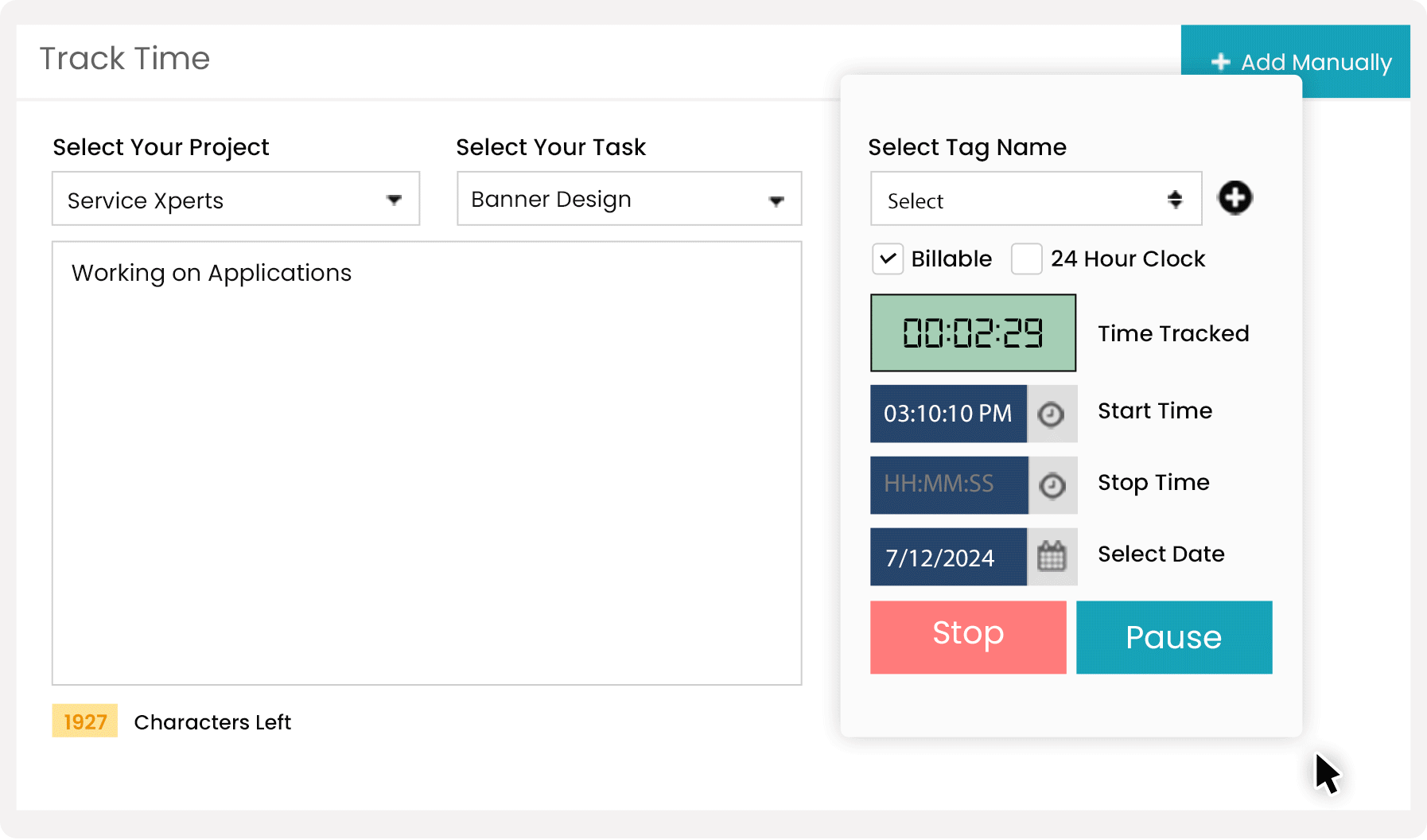Open the Select Your Project dropdown
The width and height of the screenshot is (1427, 840).
pyautogui.click(x=235, y=199)
